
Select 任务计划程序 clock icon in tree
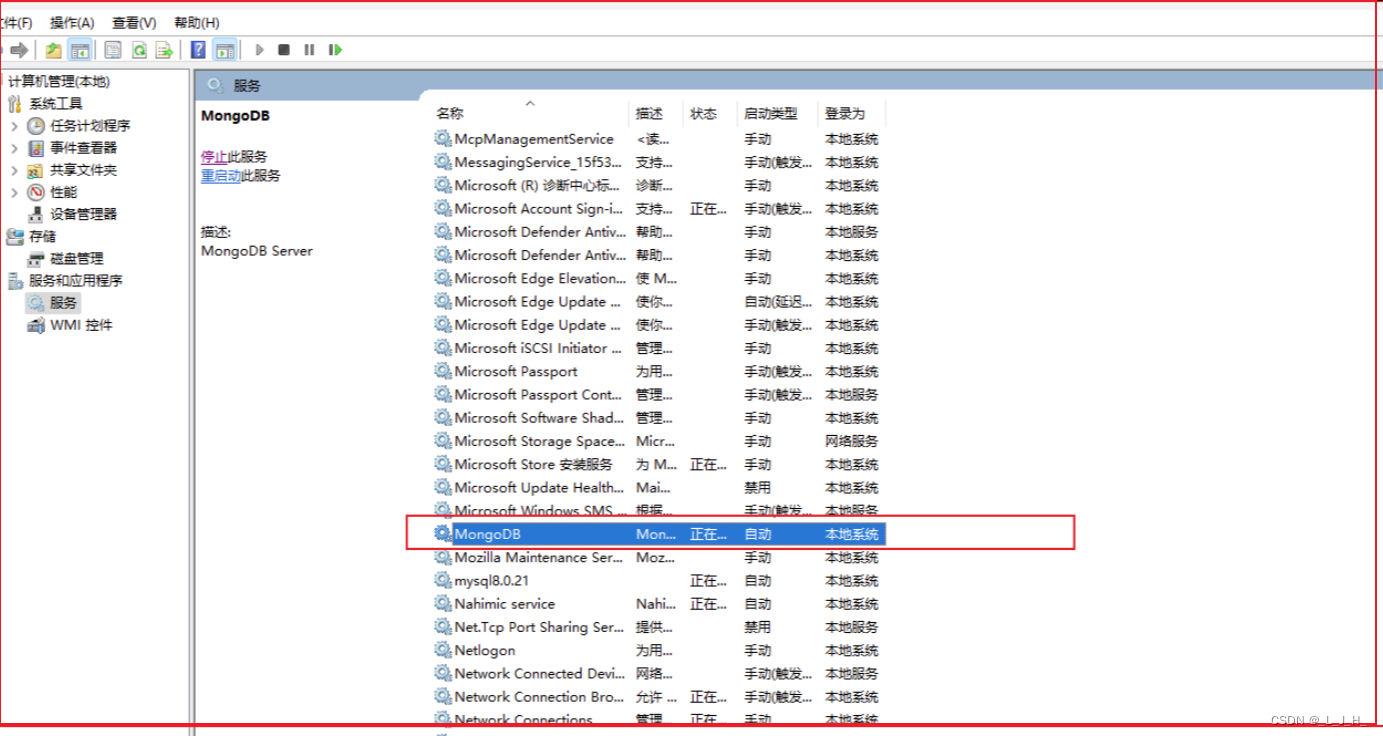pos(36,126)
